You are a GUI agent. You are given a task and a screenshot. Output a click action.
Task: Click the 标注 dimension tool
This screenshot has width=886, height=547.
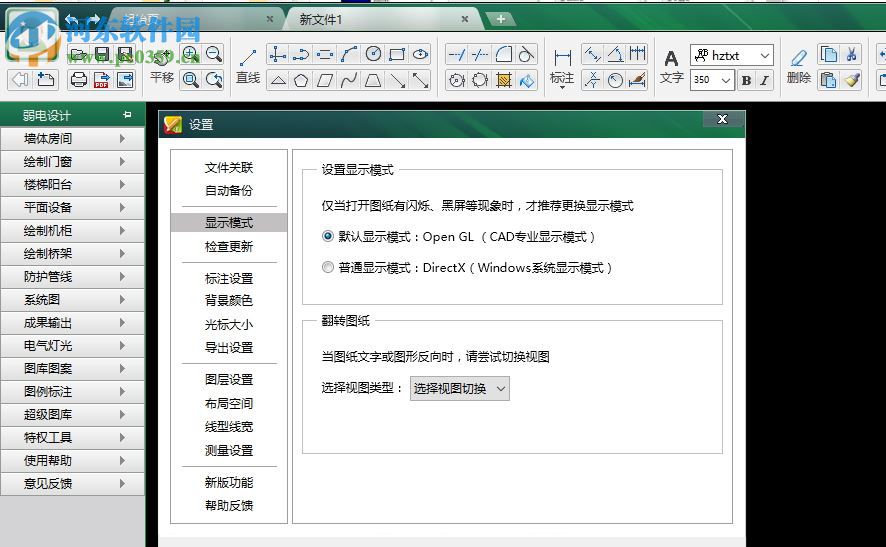tap(562, 67)
